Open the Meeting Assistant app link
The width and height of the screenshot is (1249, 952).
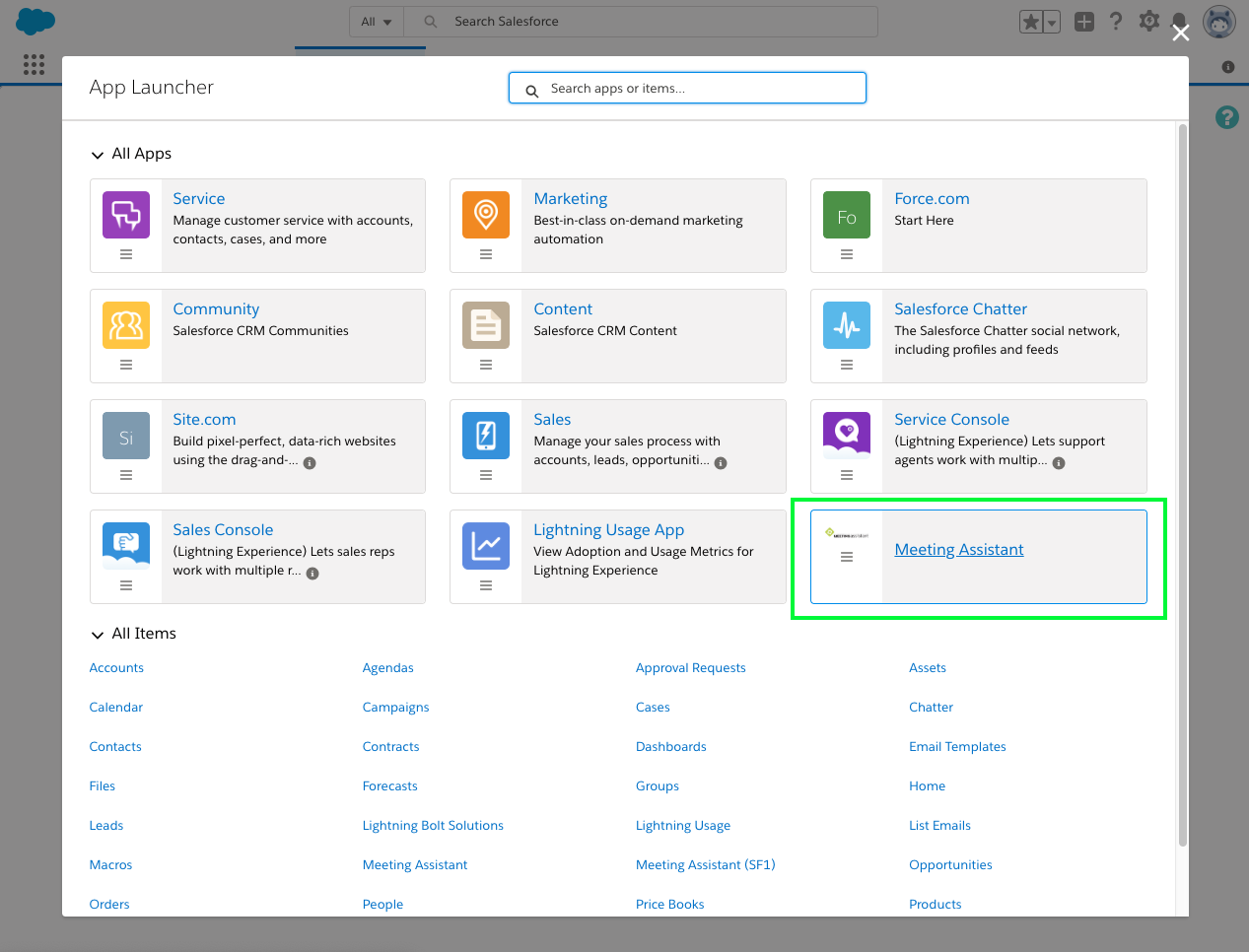click(959, 549)
